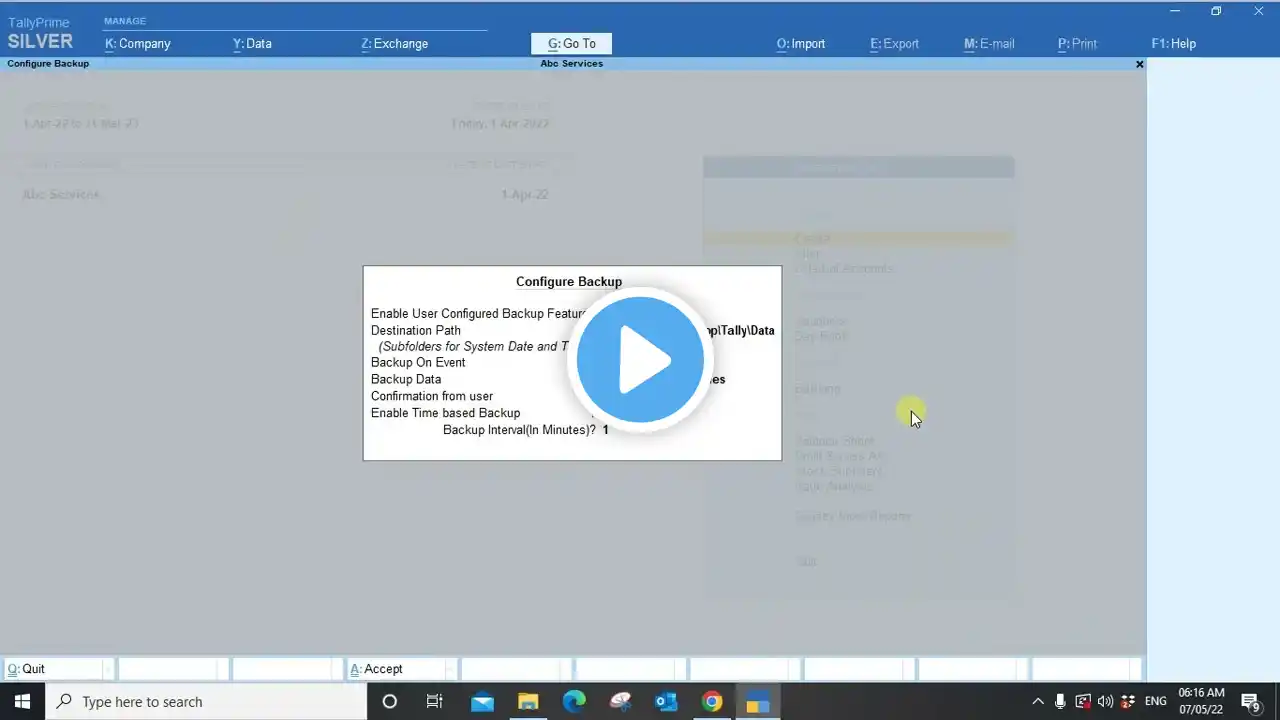Viewport: 1280px width, 720px height.
Task: Open the Windows Start menu
Action: point(22,701)
